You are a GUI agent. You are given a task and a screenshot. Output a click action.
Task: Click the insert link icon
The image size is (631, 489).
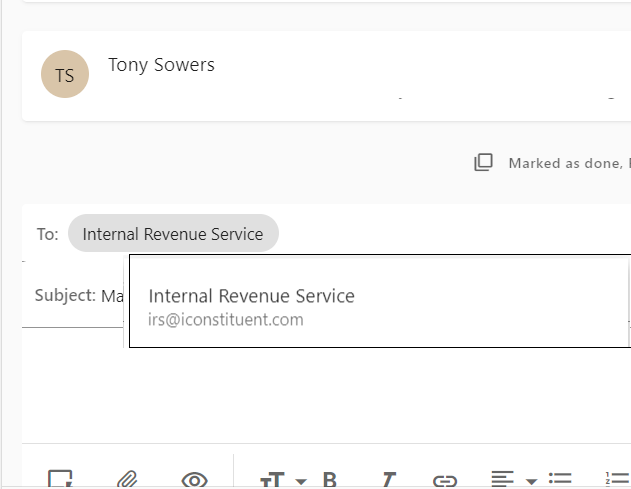tap(445, 481)
